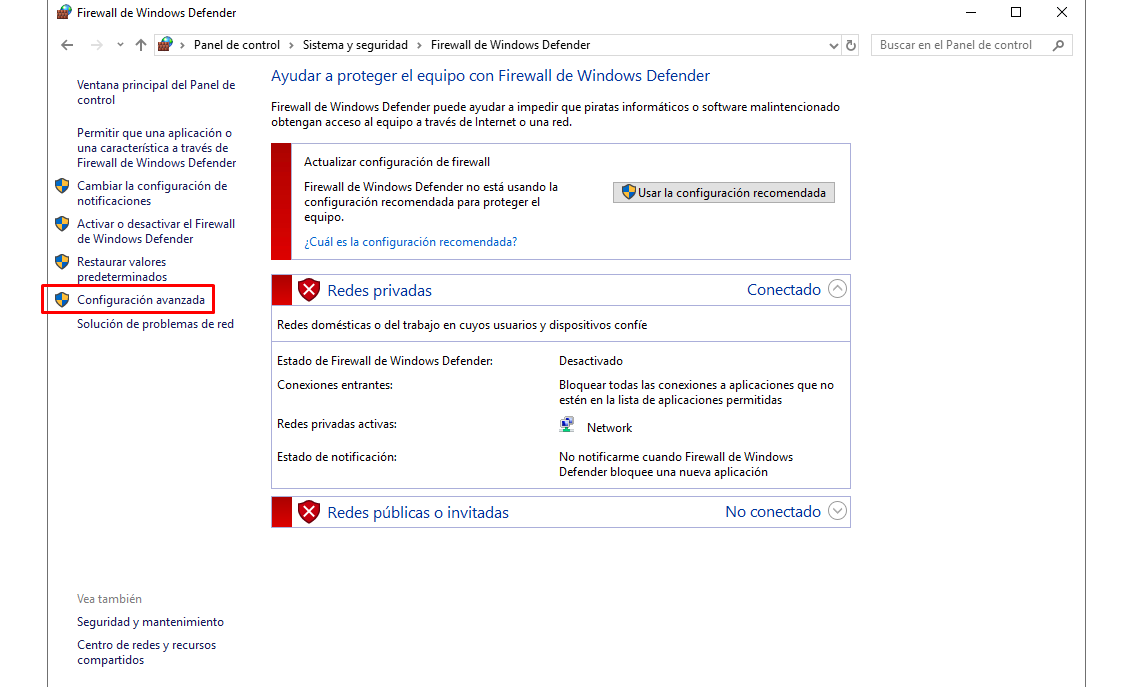Screen dimensions: 1136x687
Task: Click 'Ayudar a proteger el equipo' page title
Action: (x=490, y=75)
